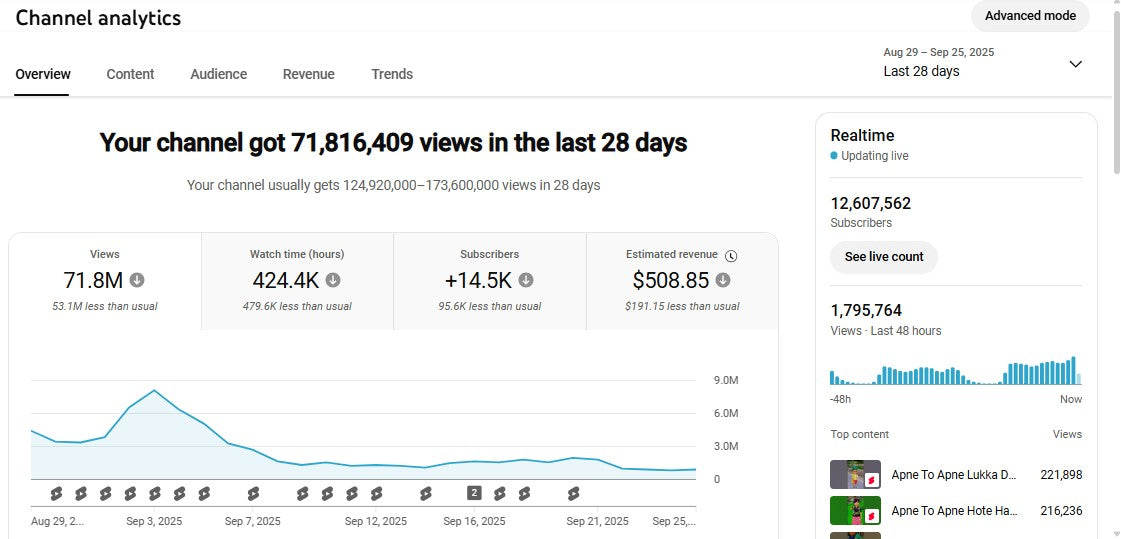The image size is (1121, 539).
Task: Click the down-arrow icon beside $508.85 revenue
Action: [x=723, y=280]
